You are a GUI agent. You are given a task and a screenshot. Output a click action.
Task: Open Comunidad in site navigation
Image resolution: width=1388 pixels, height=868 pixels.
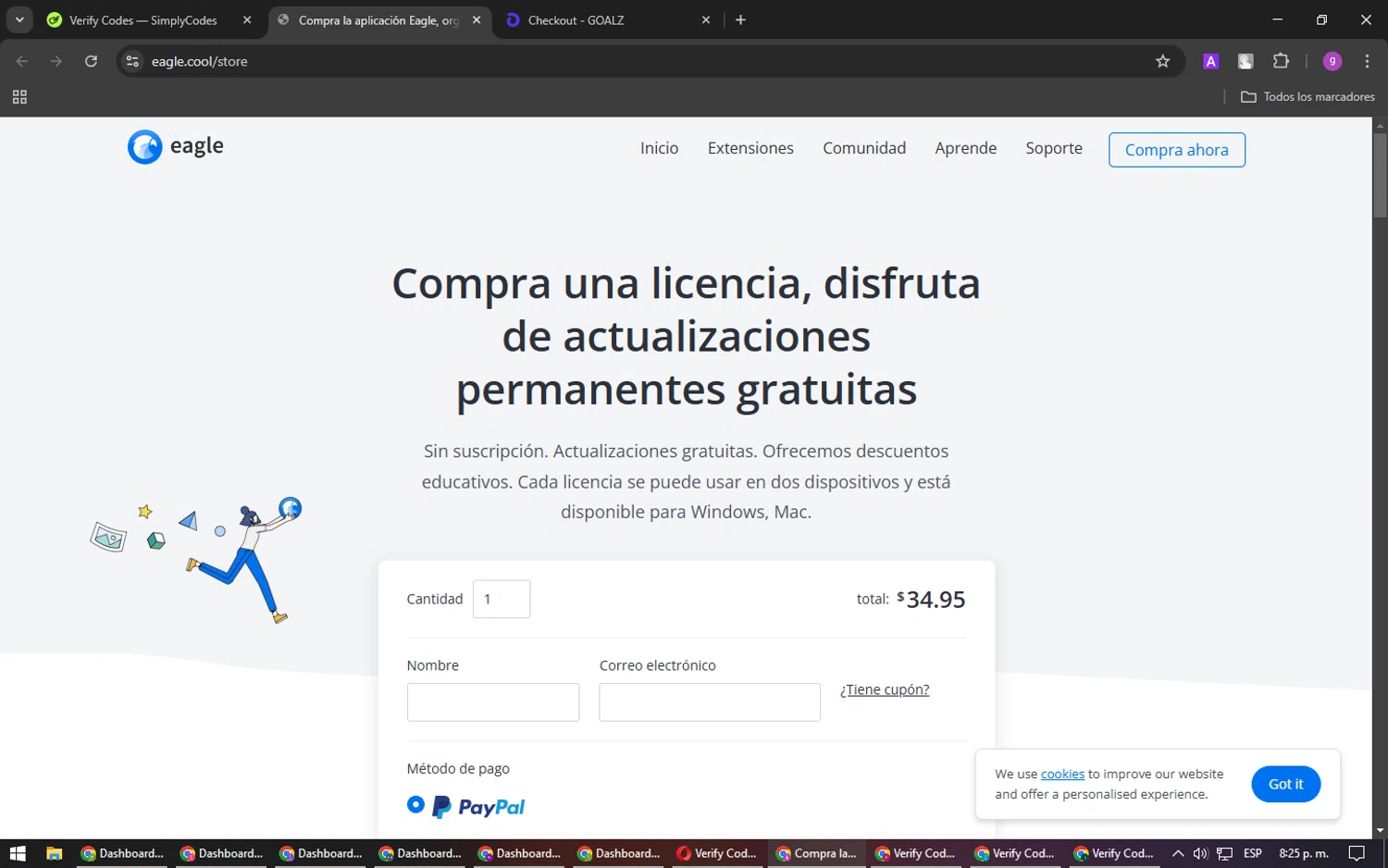click(864, 148)
